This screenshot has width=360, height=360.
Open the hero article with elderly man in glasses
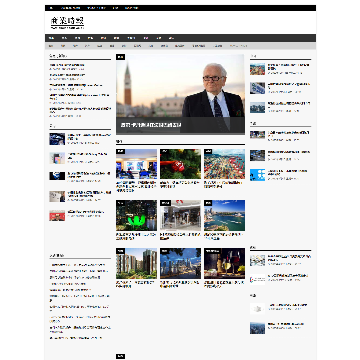point(180,94)
